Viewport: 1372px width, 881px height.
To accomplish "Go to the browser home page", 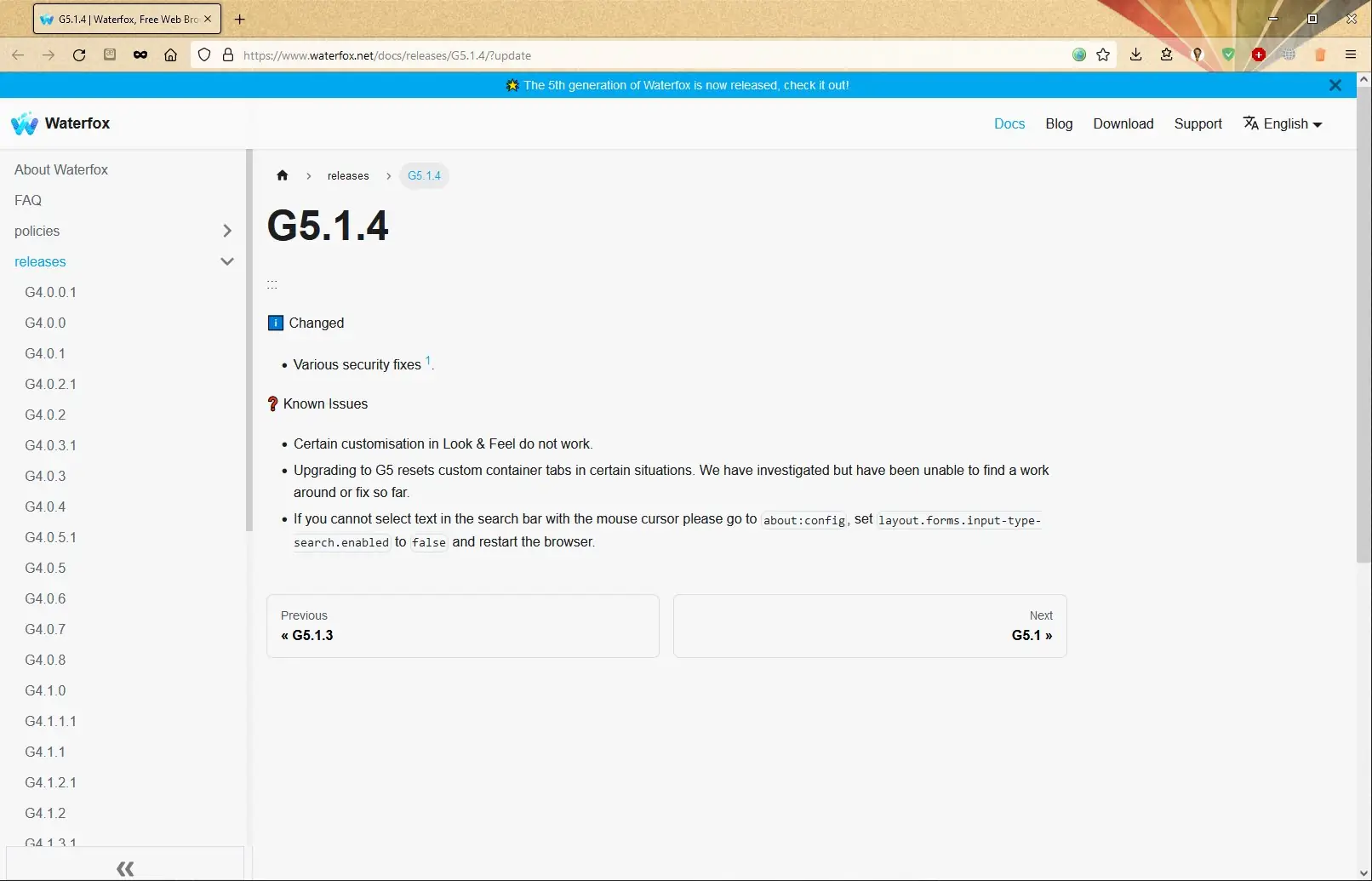I will click(x=171, y=55).
